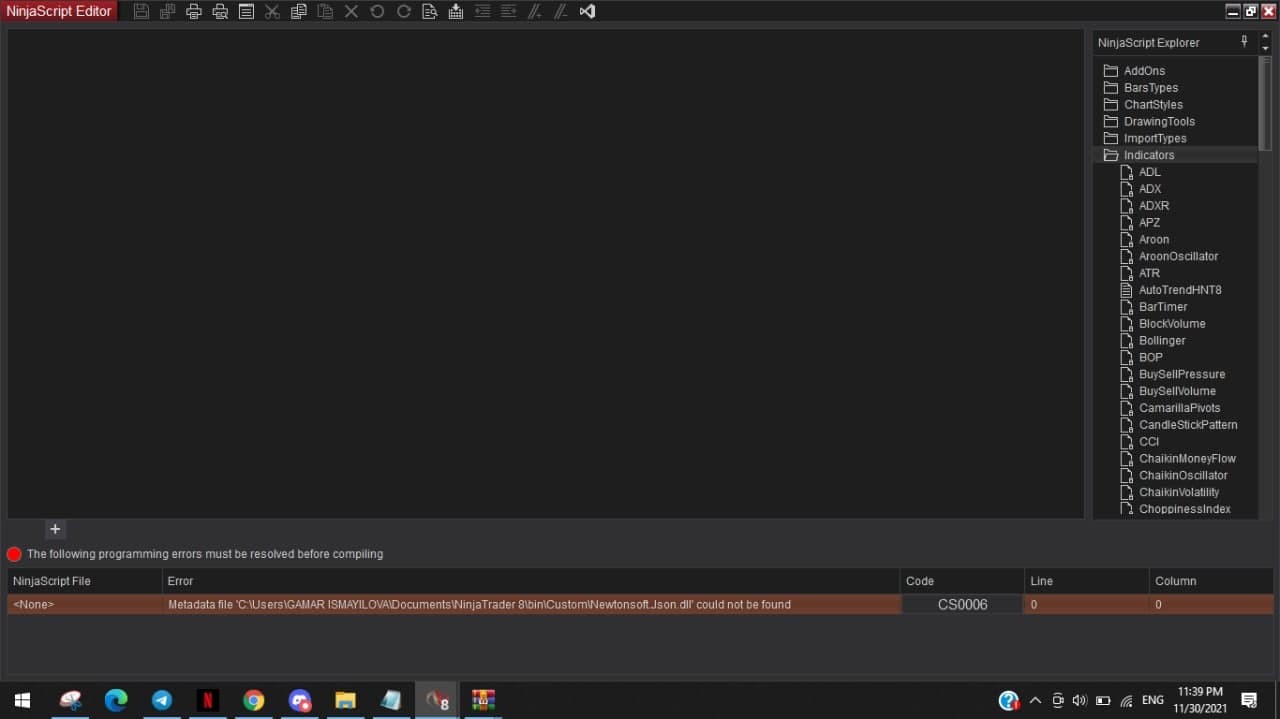Click the ENG language indicator in tray
The height and width of the screenshot is (719, 1280).
1153,700
